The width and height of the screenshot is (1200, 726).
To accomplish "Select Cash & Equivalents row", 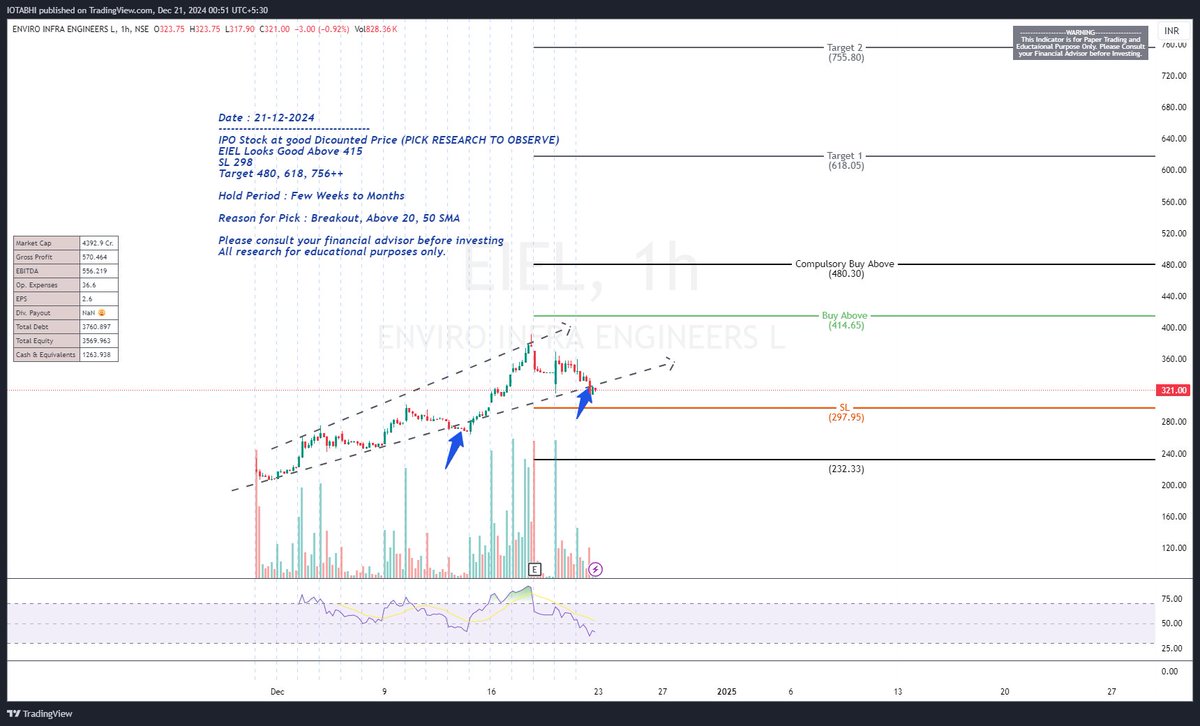I will tap(65, 354).
